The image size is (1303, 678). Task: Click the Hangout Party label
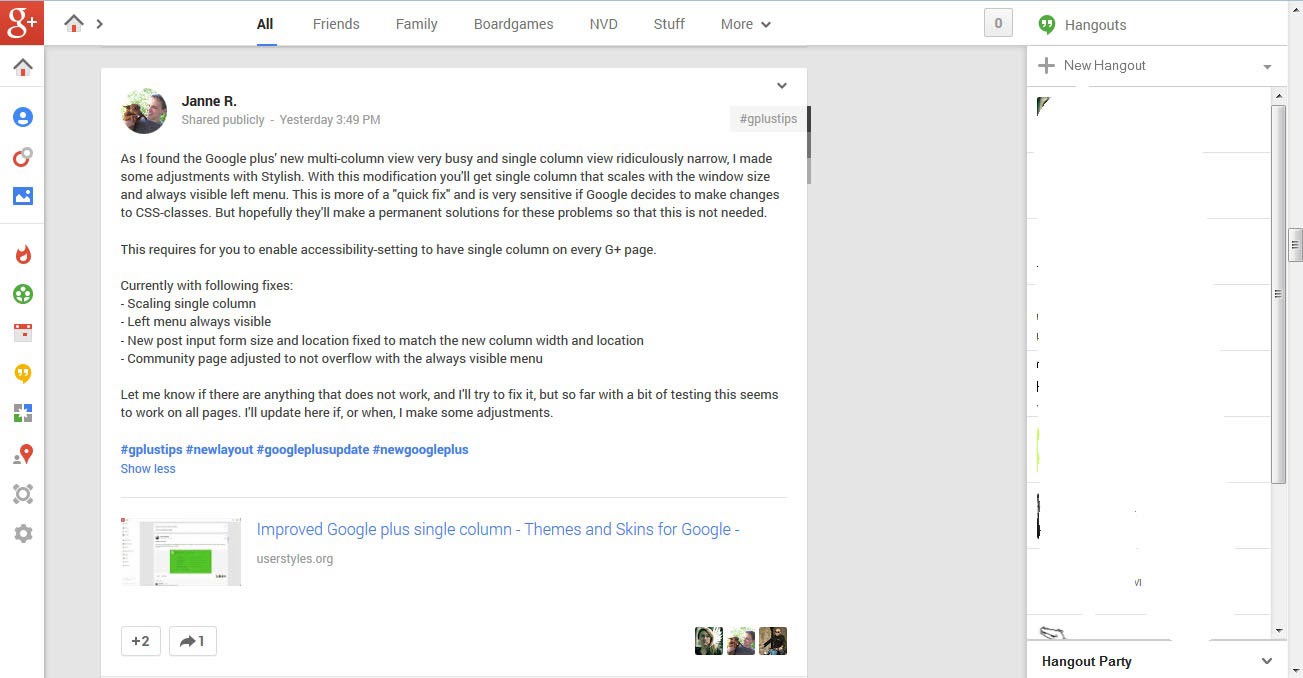tap(1086, 661)
